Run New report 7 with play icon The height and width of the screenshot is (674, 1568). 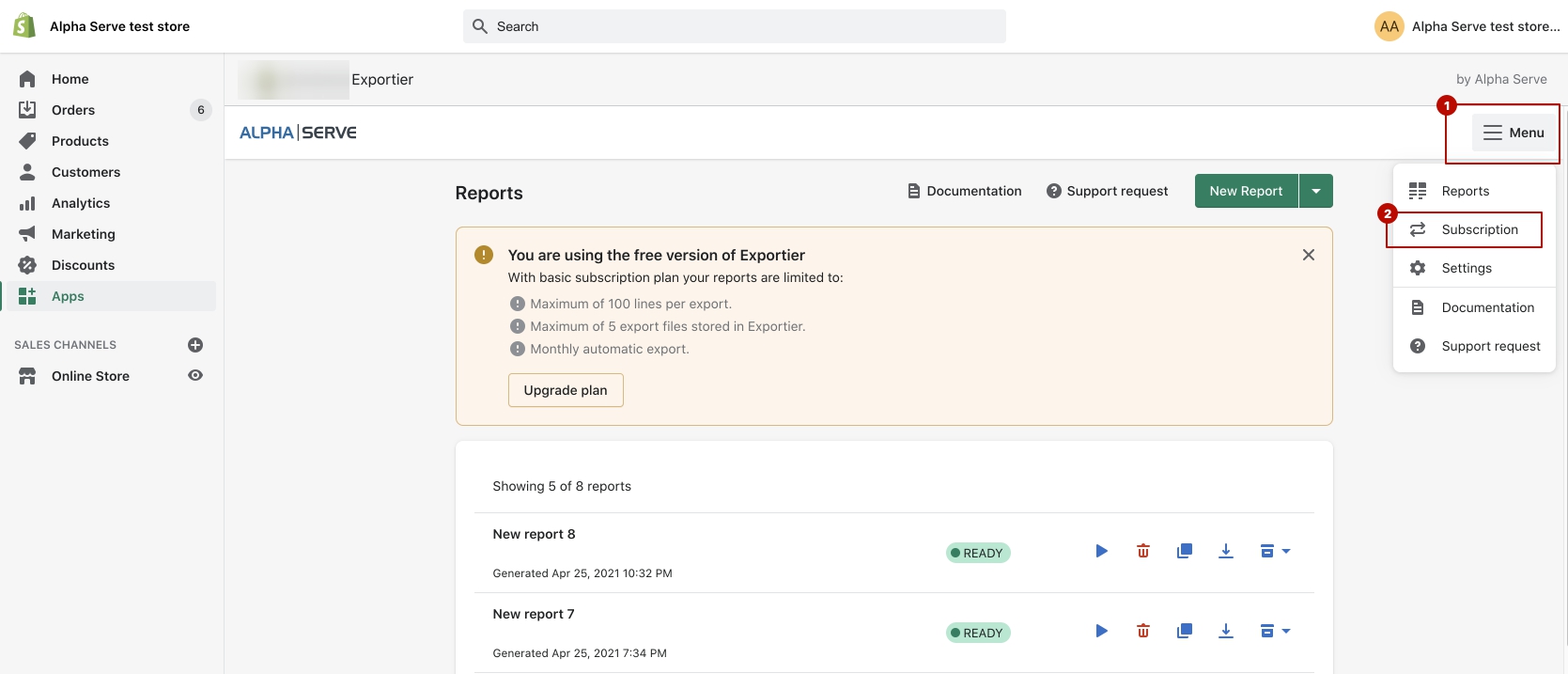(x=1102, y=631)
